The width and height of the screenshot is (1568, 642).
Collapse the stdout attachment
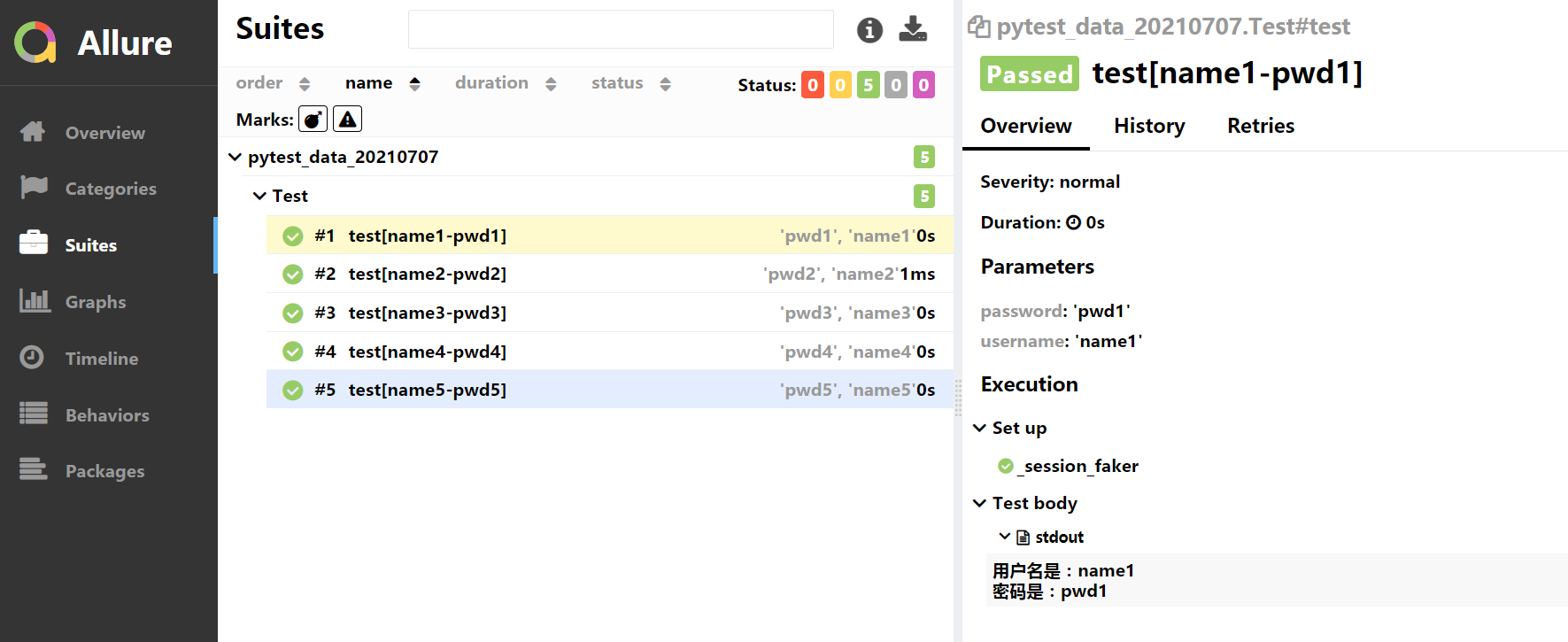(x=1004, y=537)
